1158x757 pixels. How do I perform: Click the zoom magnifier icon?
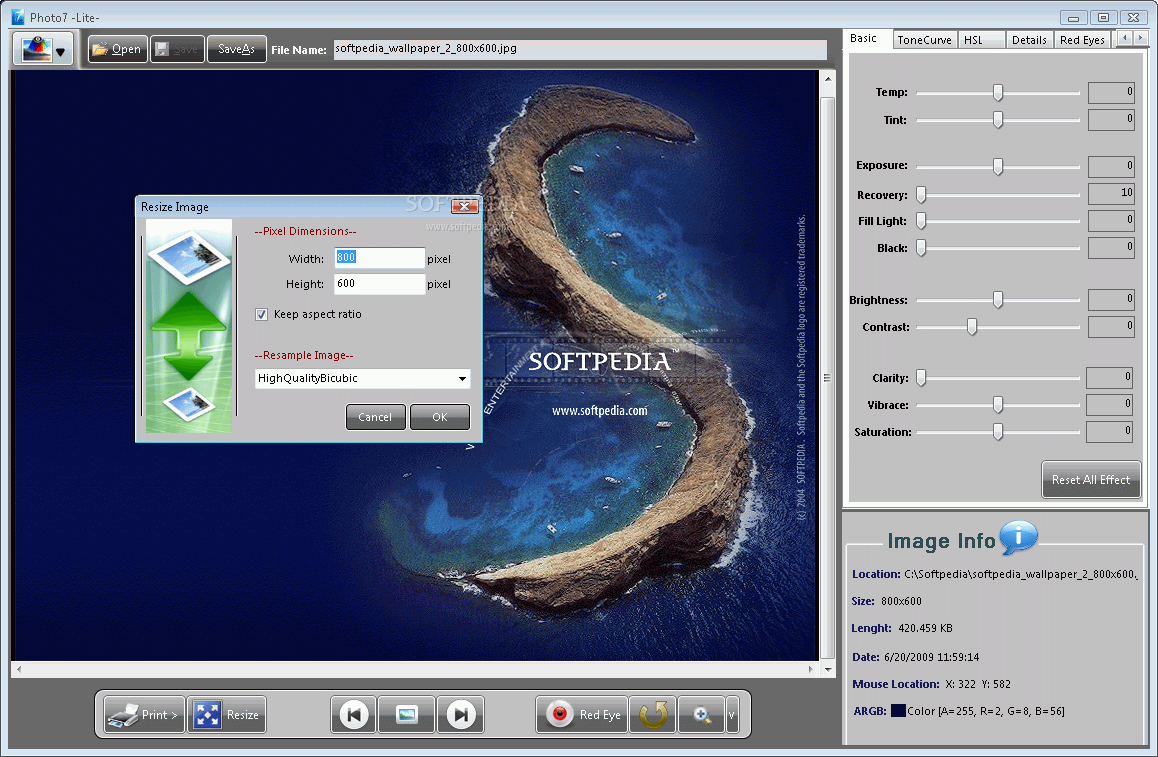(701, 714)
